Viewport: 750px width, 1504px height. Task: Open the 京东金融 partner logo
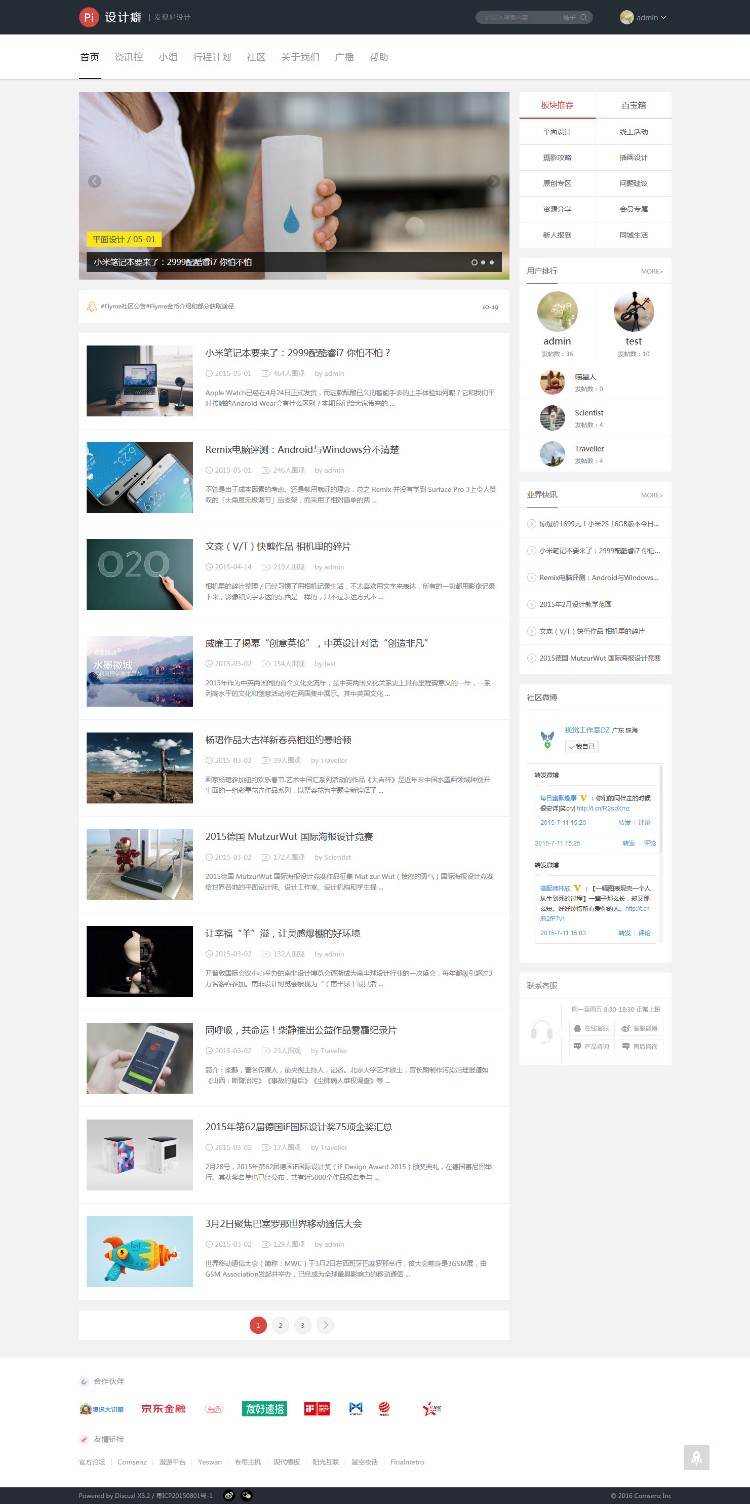click(x=163, y=1408)
